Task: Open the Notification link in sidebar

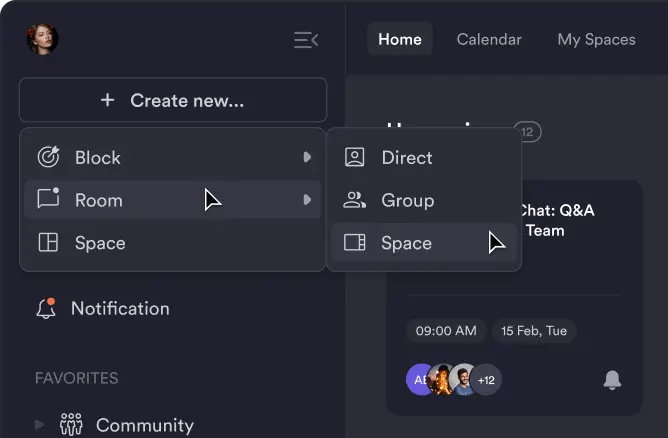Action: [119, 308]
